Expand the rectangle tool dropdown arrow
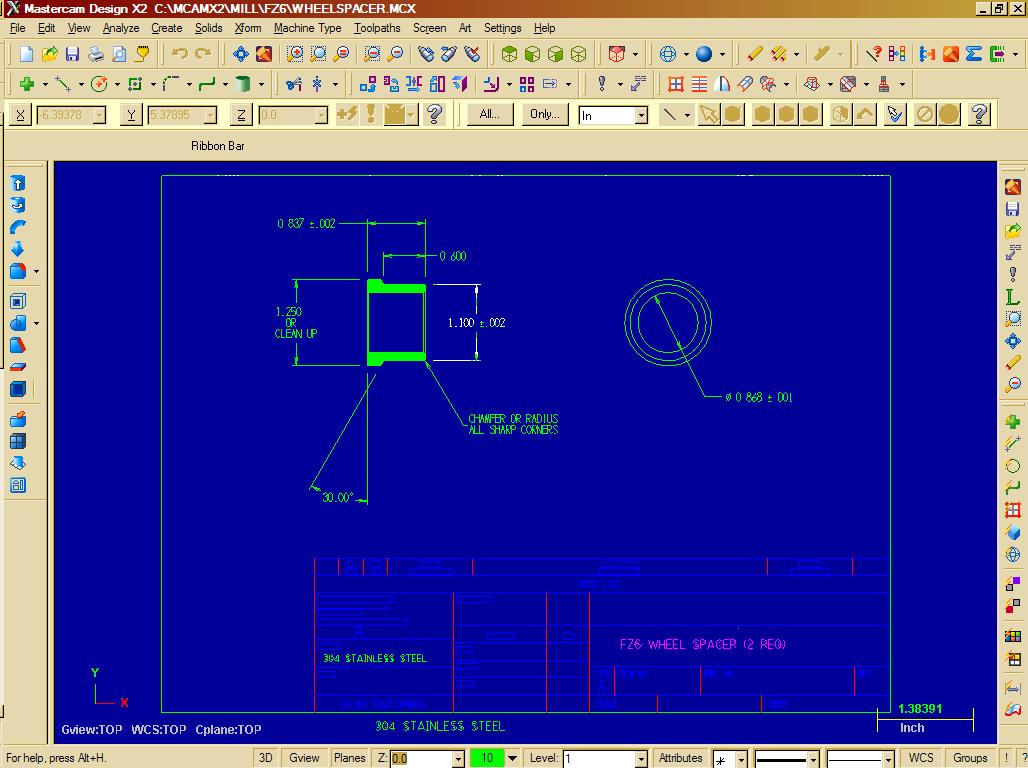Image resolution: width=1028 pixels, height=768 pixels. [x=153, y=85]
